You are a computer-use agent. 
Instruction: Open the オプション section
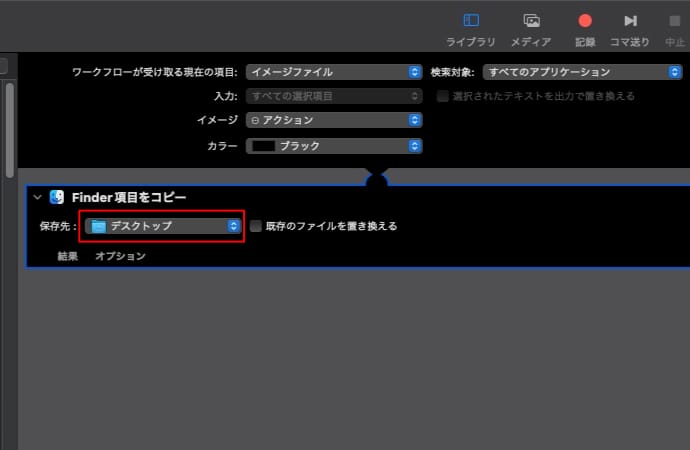click(120, 256)
